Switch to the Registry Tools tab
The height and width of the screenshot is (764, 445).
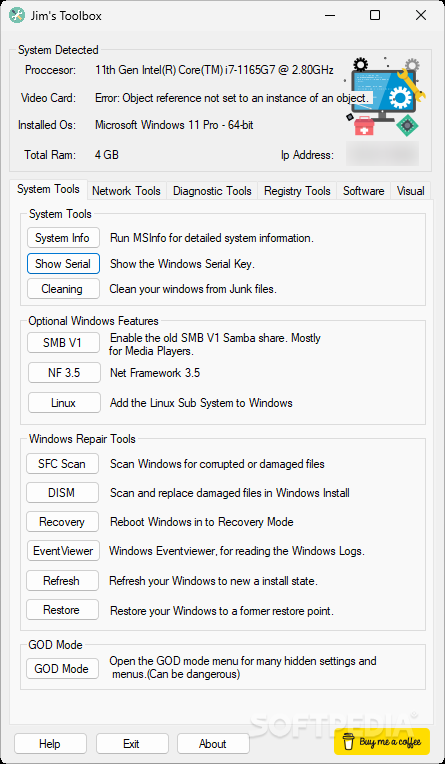point(297,191)
